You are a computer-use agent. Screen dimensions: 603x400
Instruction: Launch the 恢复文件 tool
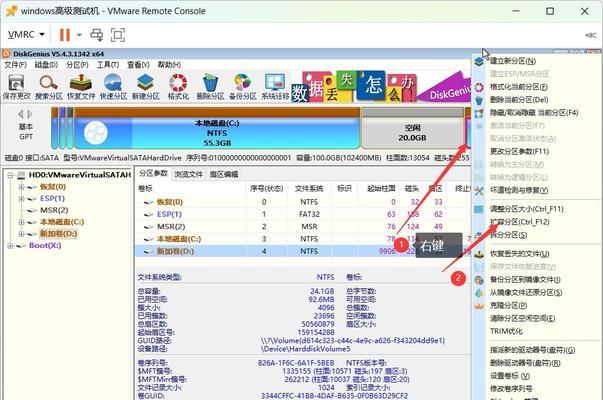click(81, 87)
